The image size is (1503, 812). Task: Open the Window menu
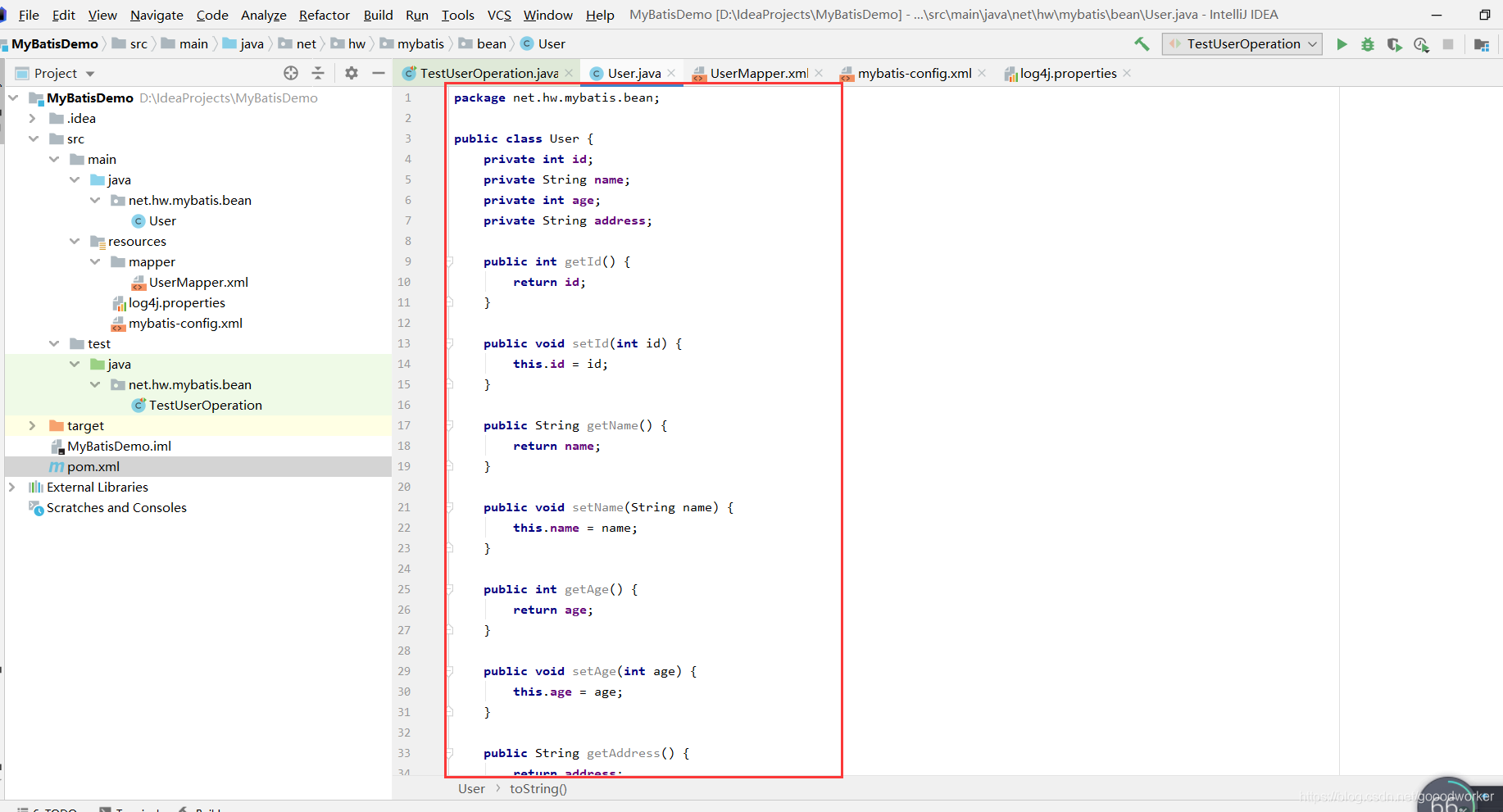pos(547,15)
